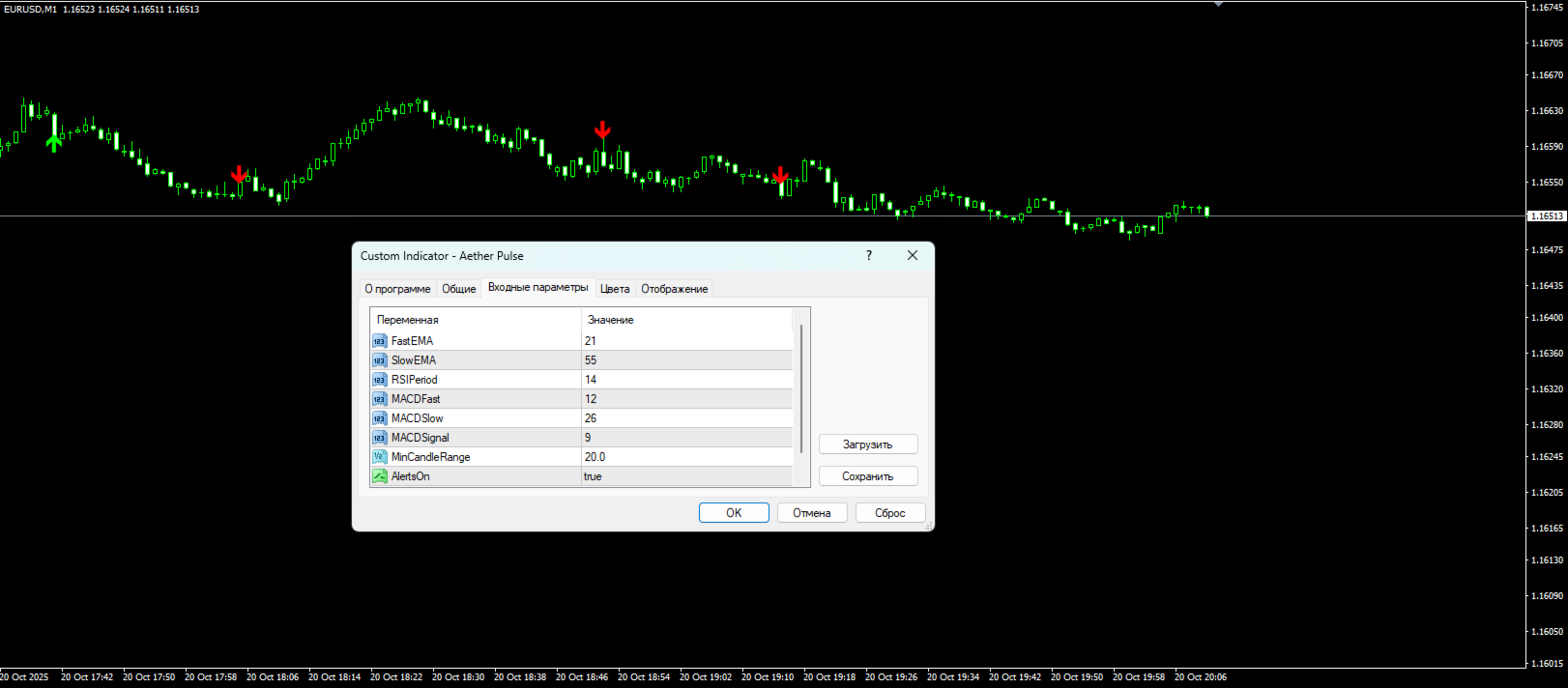Toggle the AlertsOn value true
This screenshot has height=688, width=1568.
[x=686, y=476]
